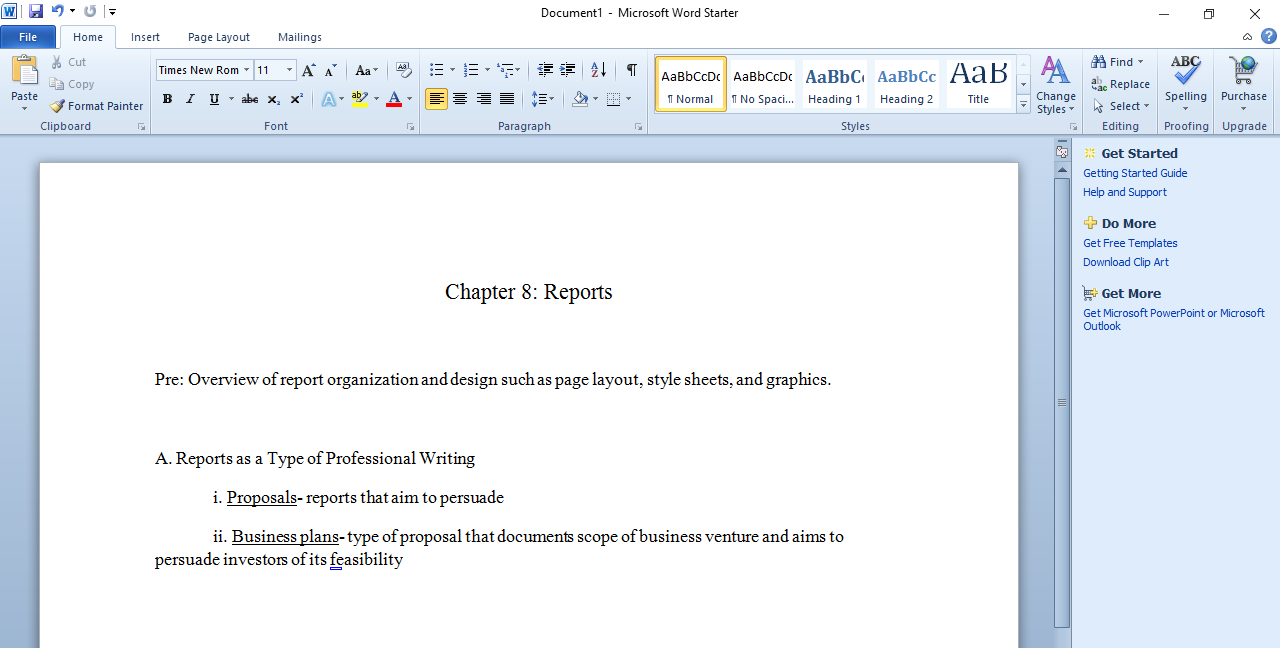Open the Line spacing dropdown

pyautogui.click(x=543, y=98)
